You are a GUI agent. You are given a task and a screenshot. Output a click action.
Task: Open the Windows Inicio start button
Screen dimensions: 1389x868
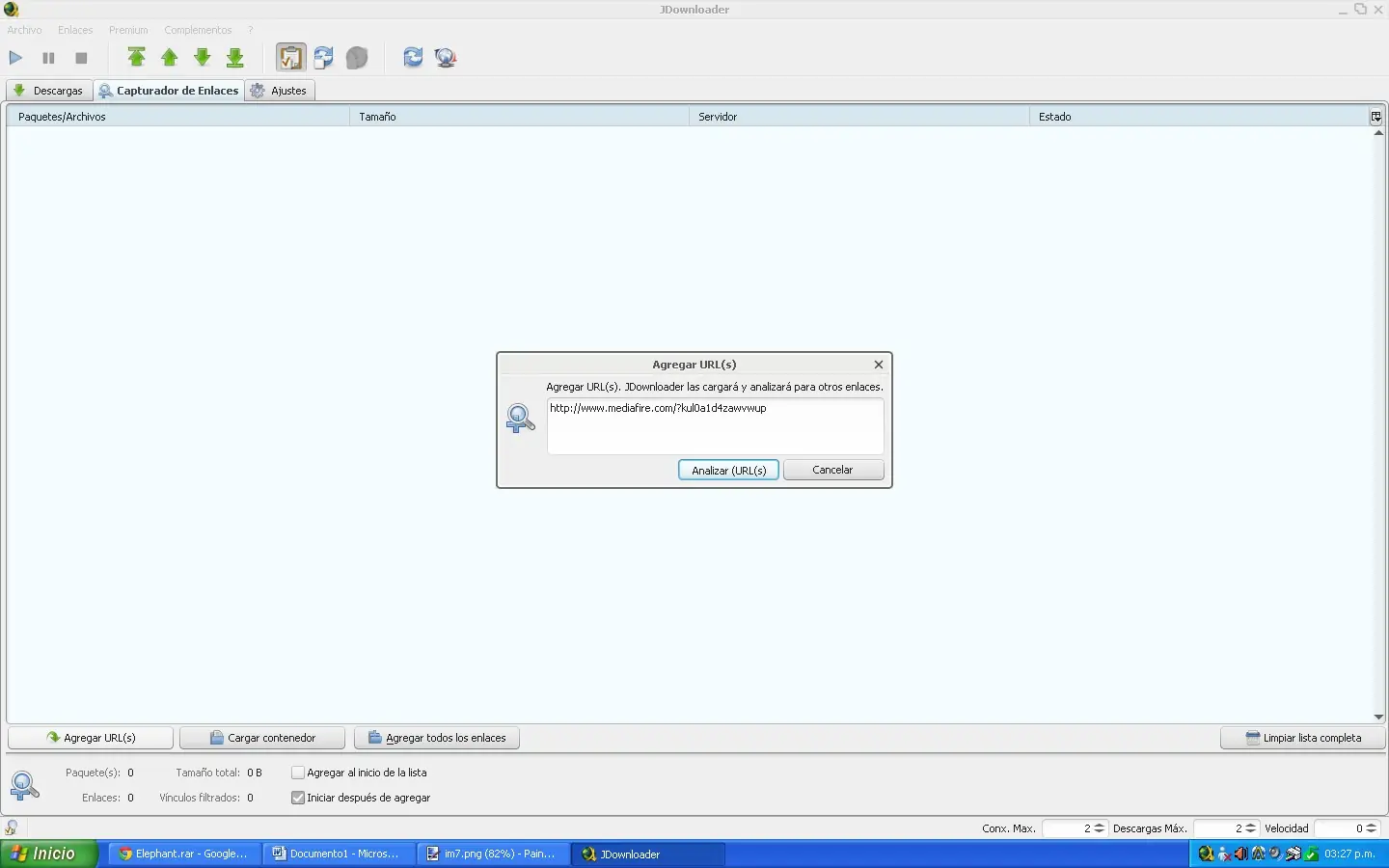tap(49, 854)
